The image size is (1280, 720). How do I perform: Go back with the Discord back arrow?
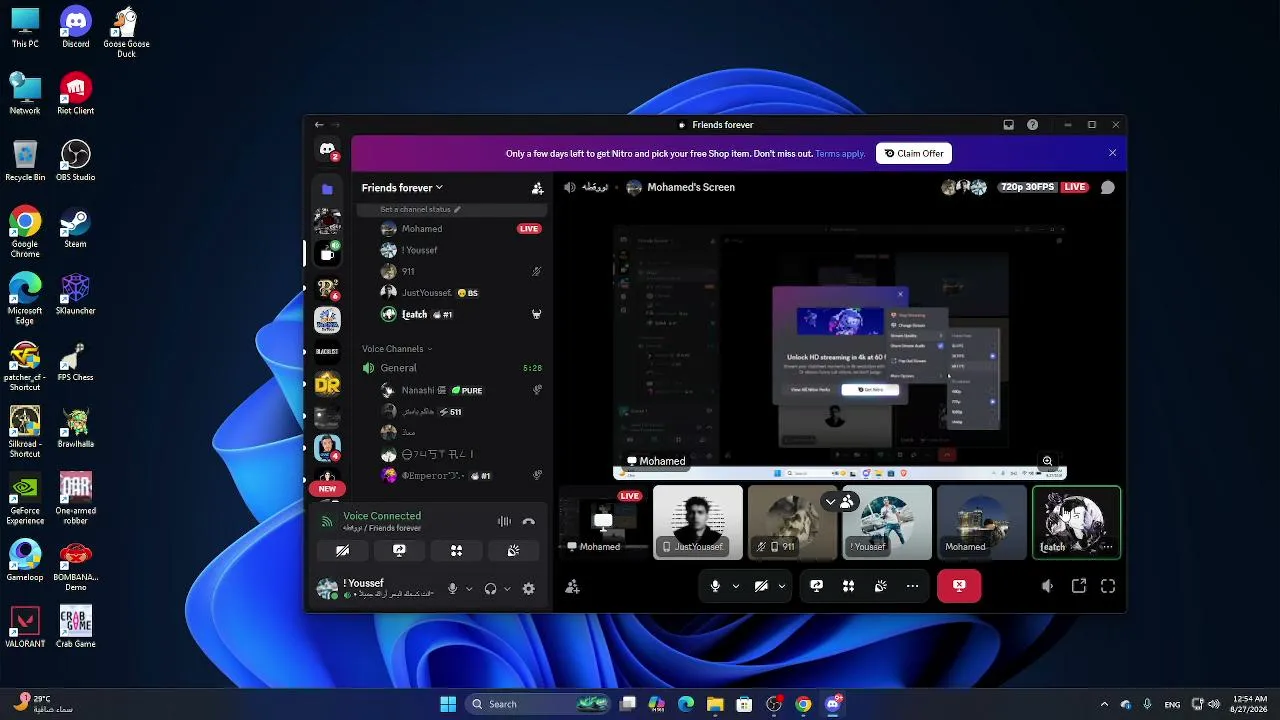tap(319, 125)
